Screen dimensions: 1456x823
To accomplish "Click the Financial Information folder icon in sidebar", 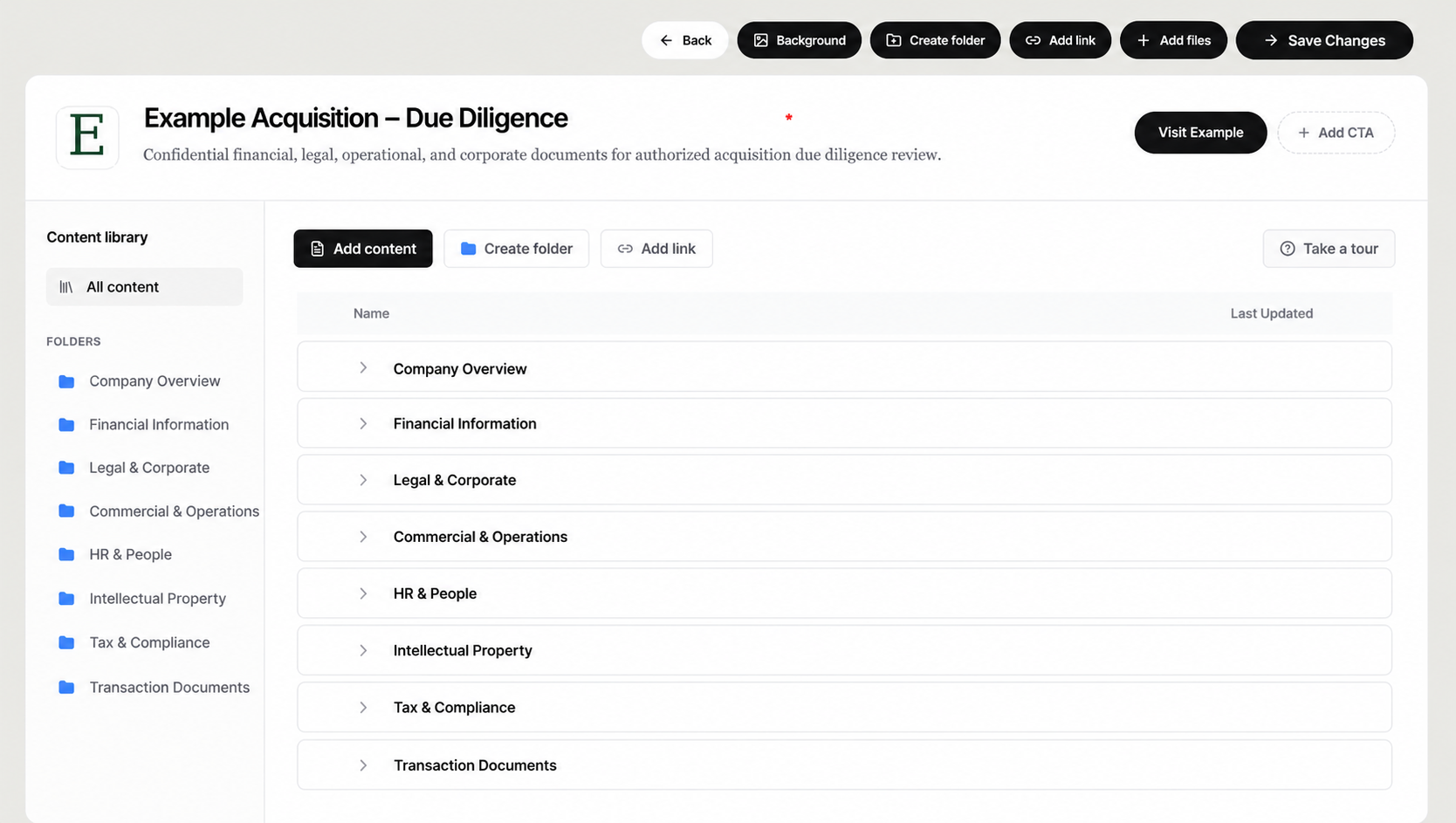I will (66, 425).
